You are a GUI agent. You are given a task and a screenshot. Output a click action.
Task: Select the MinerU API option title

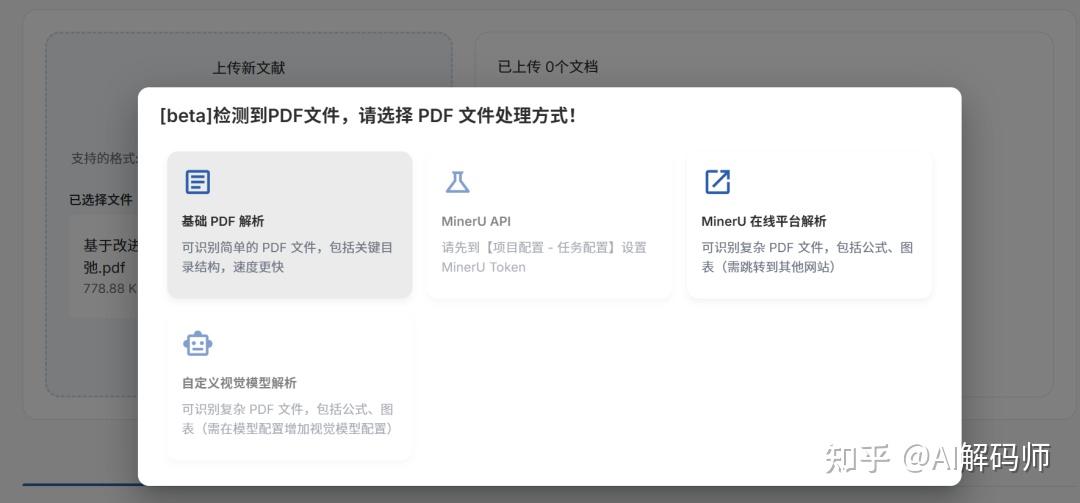click(476, 221)
